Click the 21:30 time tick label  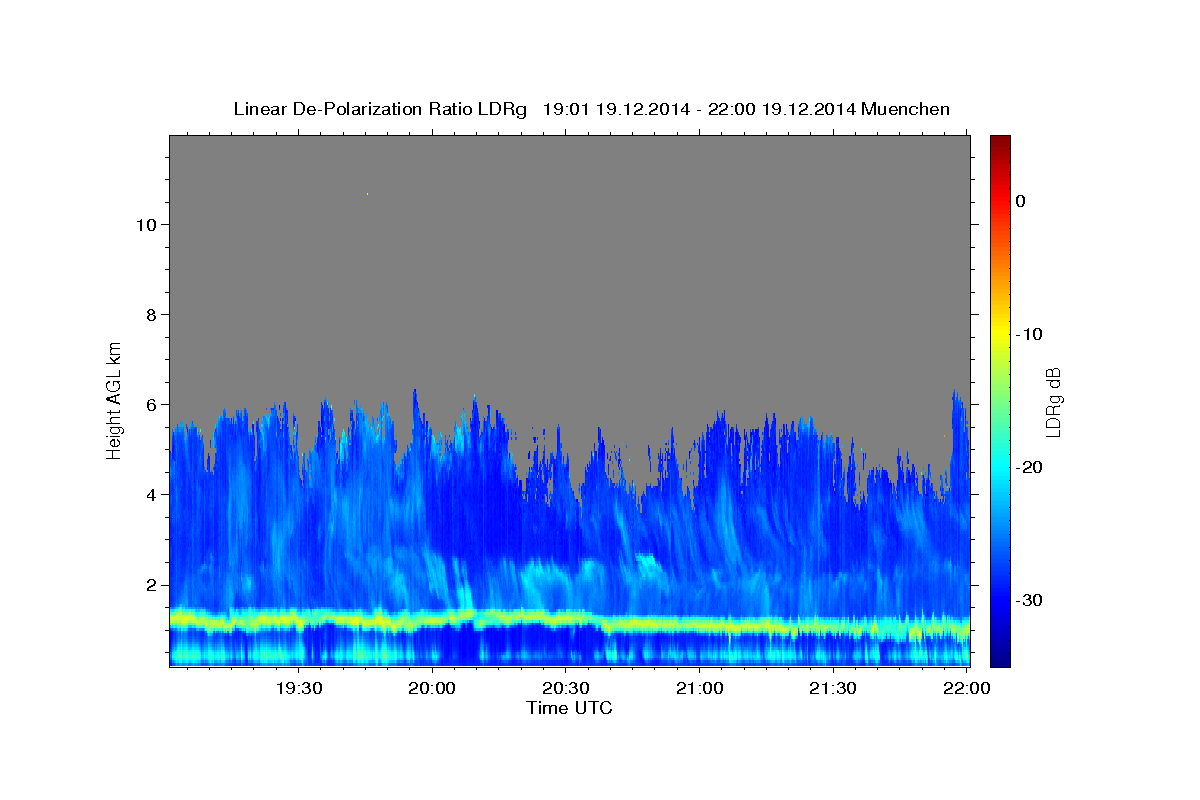[x=832, y=688]
